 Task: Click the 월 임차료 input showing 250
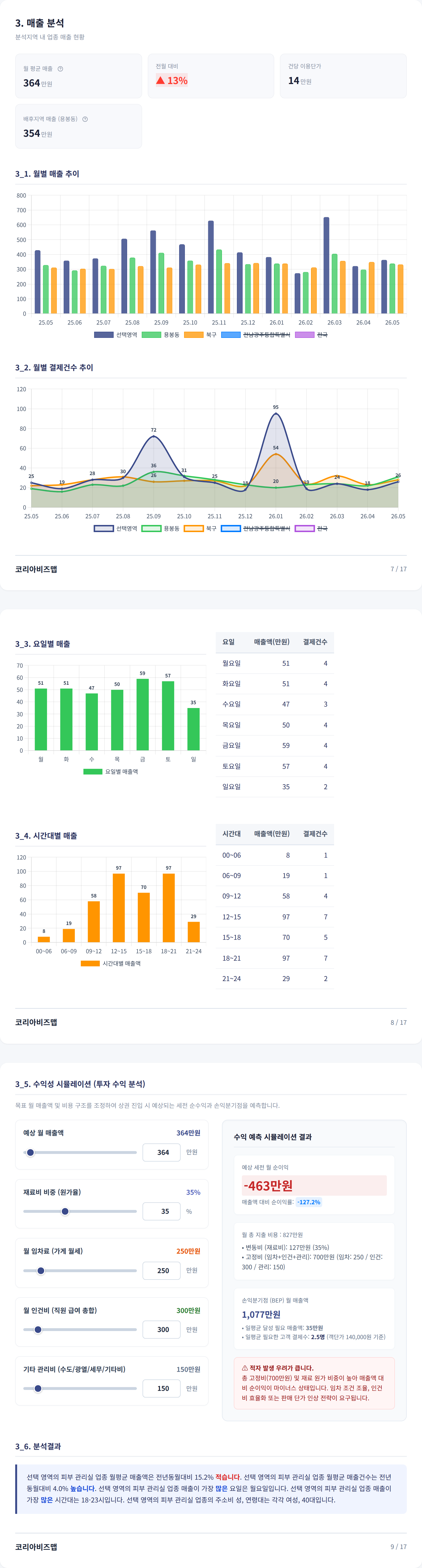161,1270
